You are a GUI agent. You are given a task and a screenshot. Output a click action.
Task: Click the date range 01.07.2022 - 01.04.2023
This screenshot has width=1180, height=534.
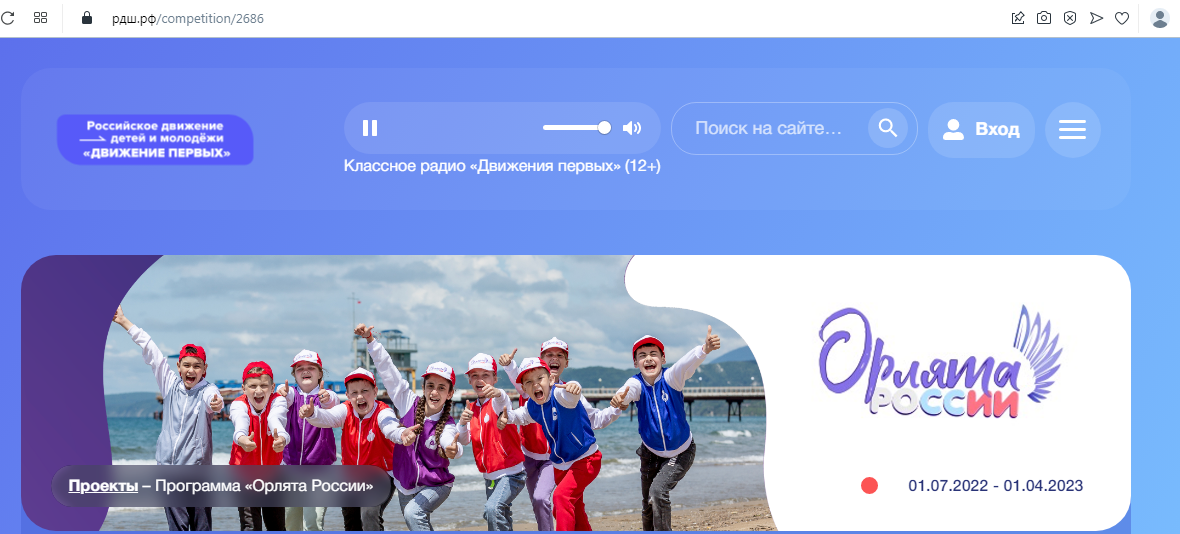click(996, 485)
